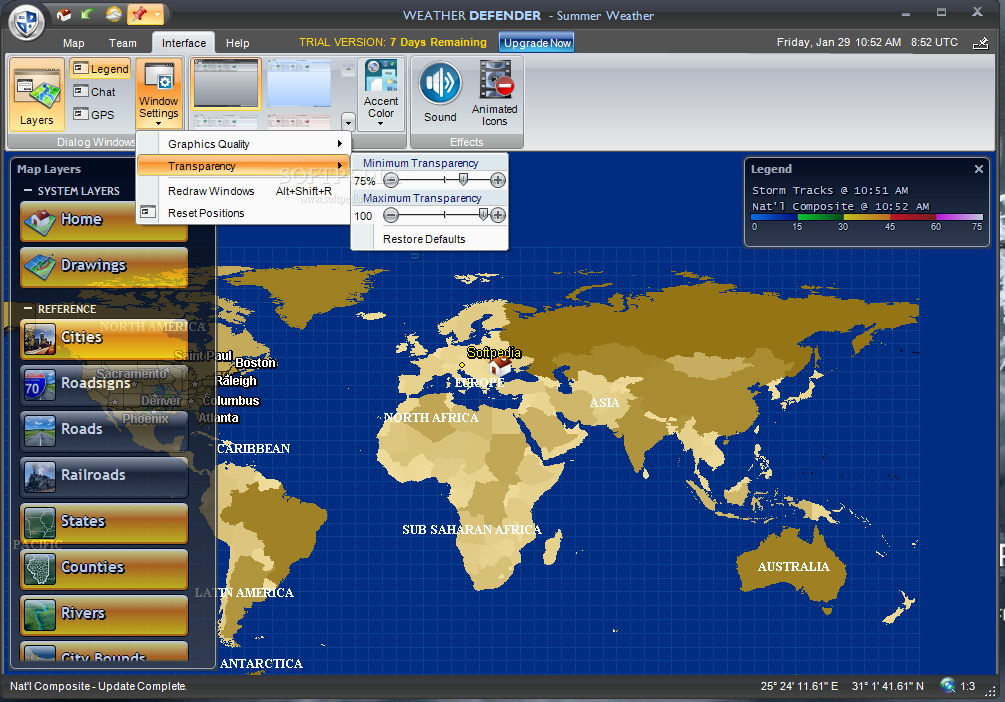Toggle the Cities layer
Screen dimensions: 1005x702
pyautogui.click(x=104, y=338)
